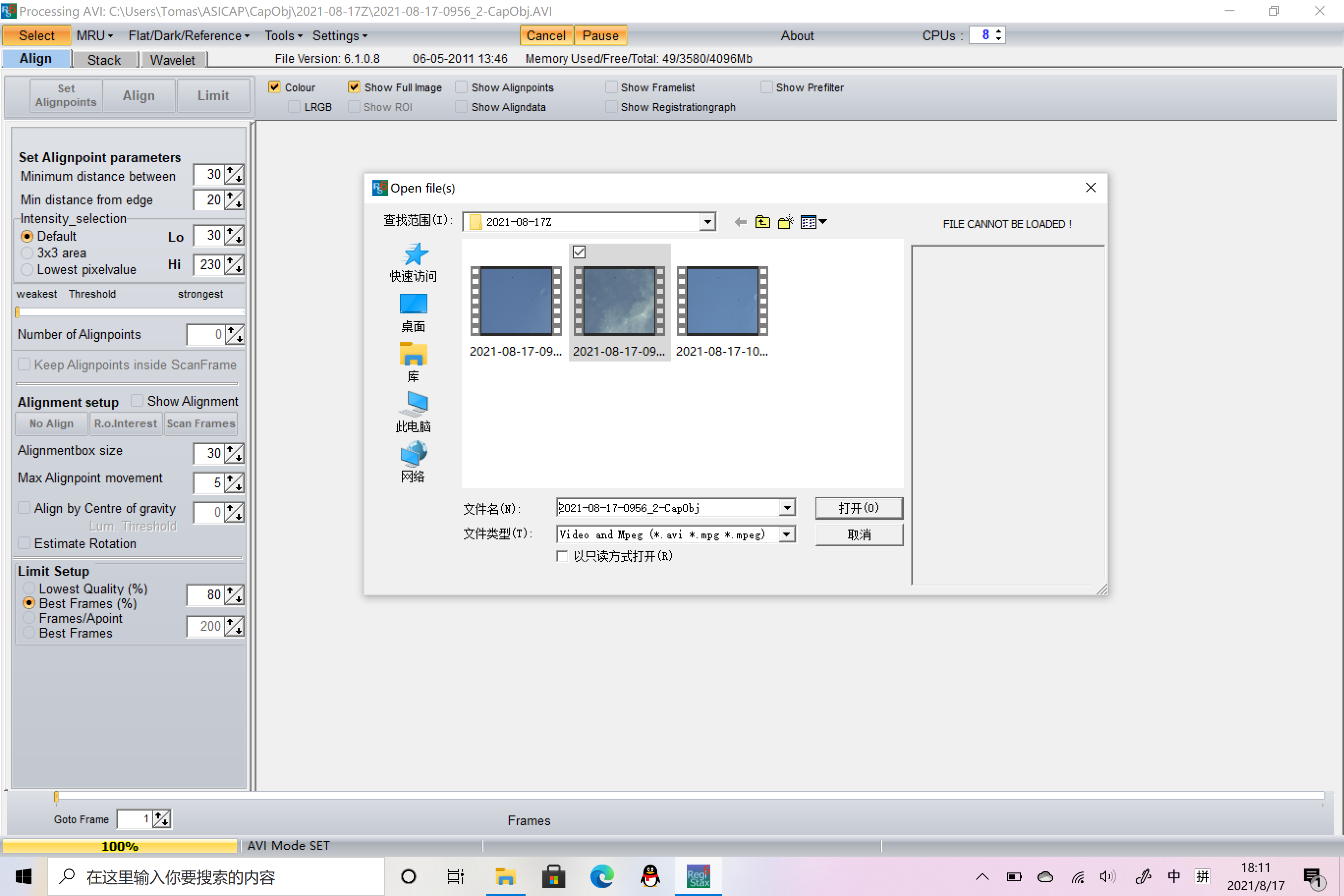Click the Set Alignpoints icon button
Viewport: 1344px width, 896px height.
point(66,95)
